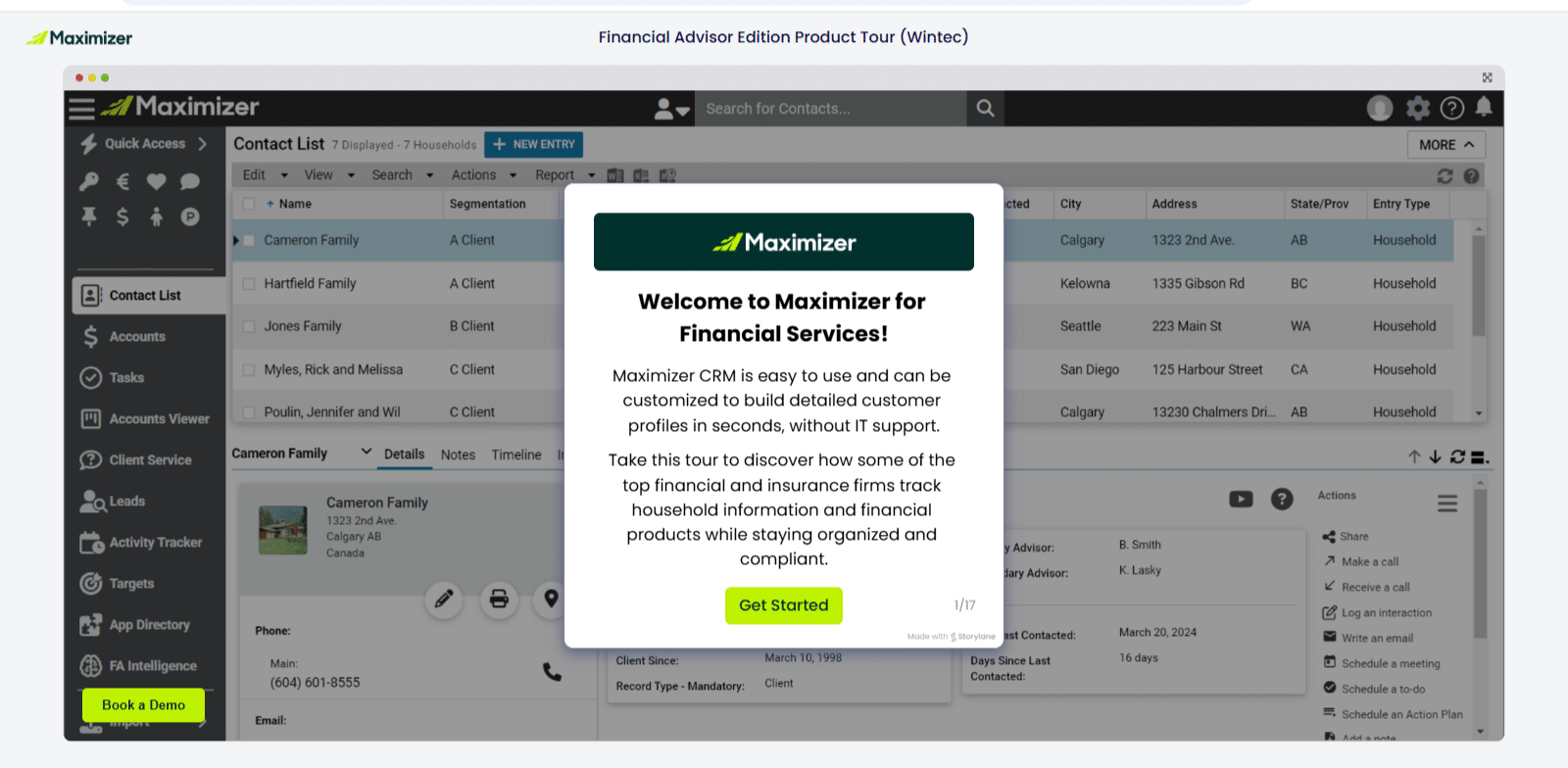
Task: Check the Hartfield Family row checkbox
Action: point(249,283)
